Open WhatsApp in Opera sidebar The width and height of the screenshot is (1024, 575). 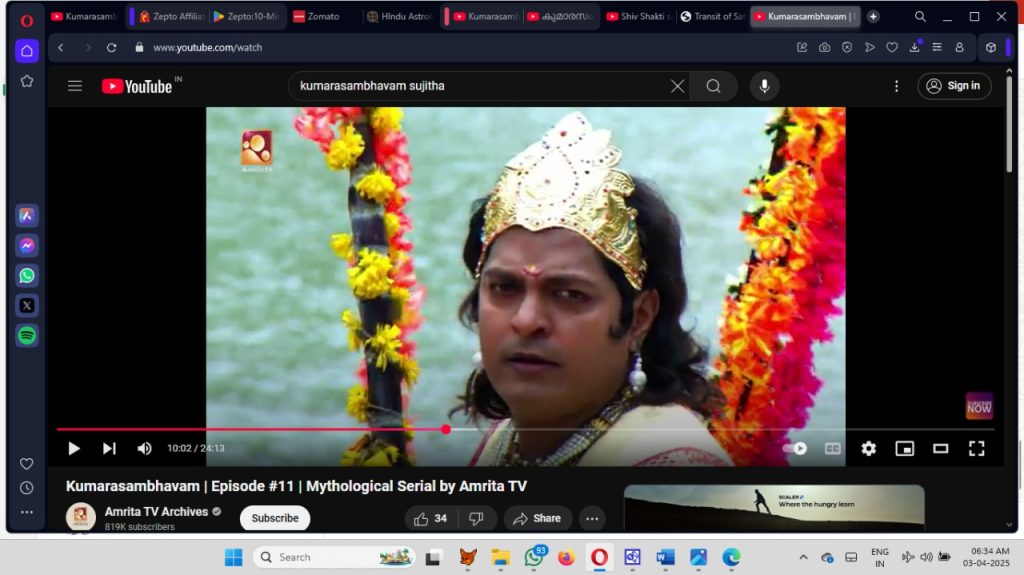27,276
